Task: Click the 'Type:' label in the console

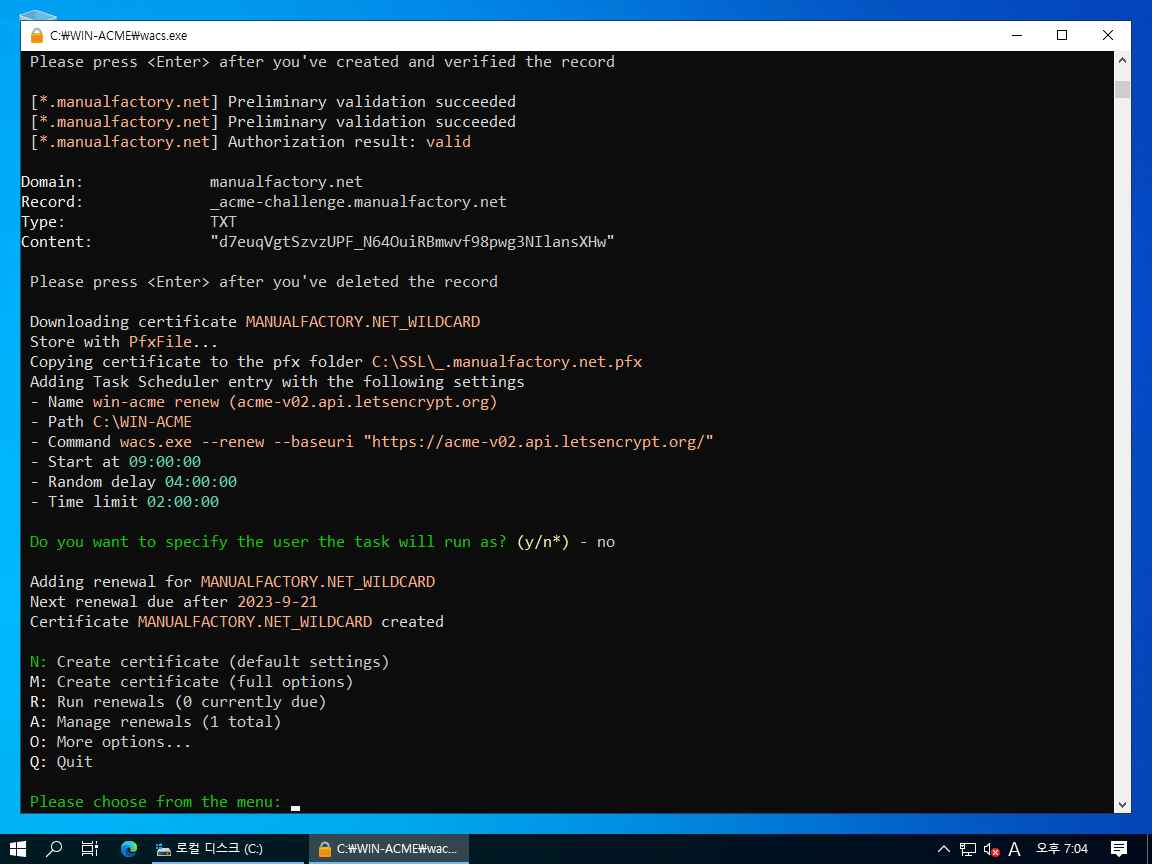Action: 43,222
